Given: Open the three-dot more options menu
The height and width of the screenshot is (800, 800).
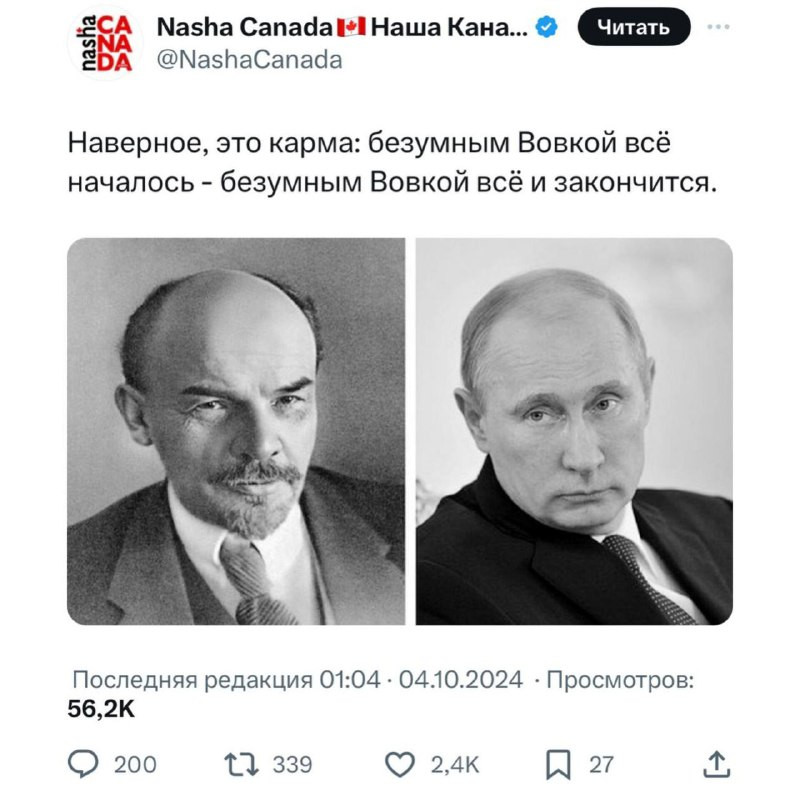Looking at the screenshot, I should pos(718,27).
